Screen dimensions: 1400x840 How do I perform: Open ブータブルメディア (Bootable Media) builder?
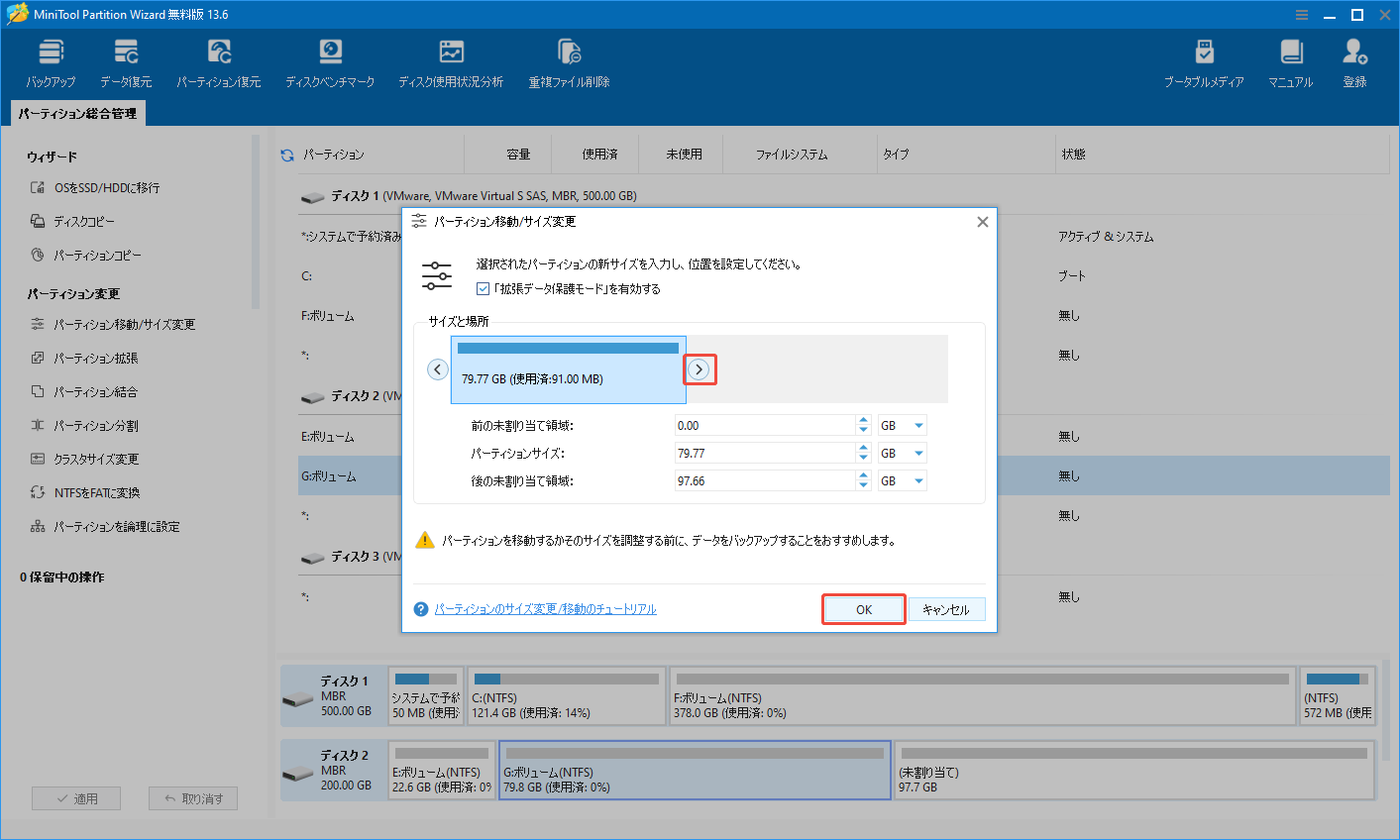[1204, 59]
